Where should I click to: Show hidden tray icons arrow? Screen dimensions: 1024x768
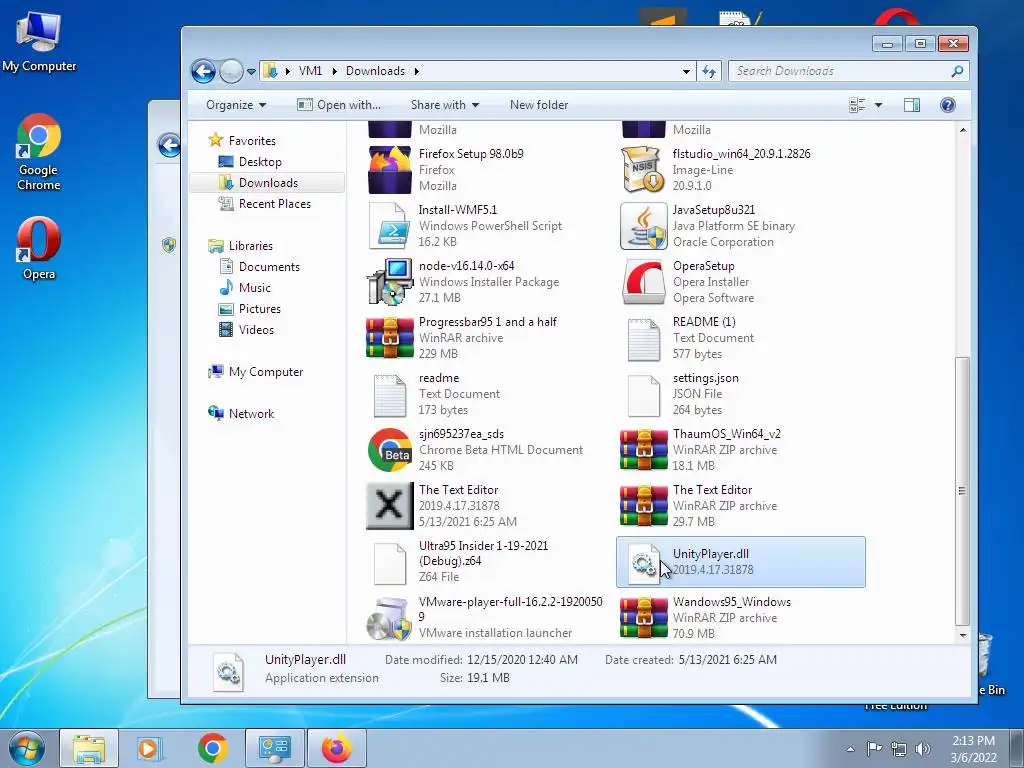[x=850, y=749]
